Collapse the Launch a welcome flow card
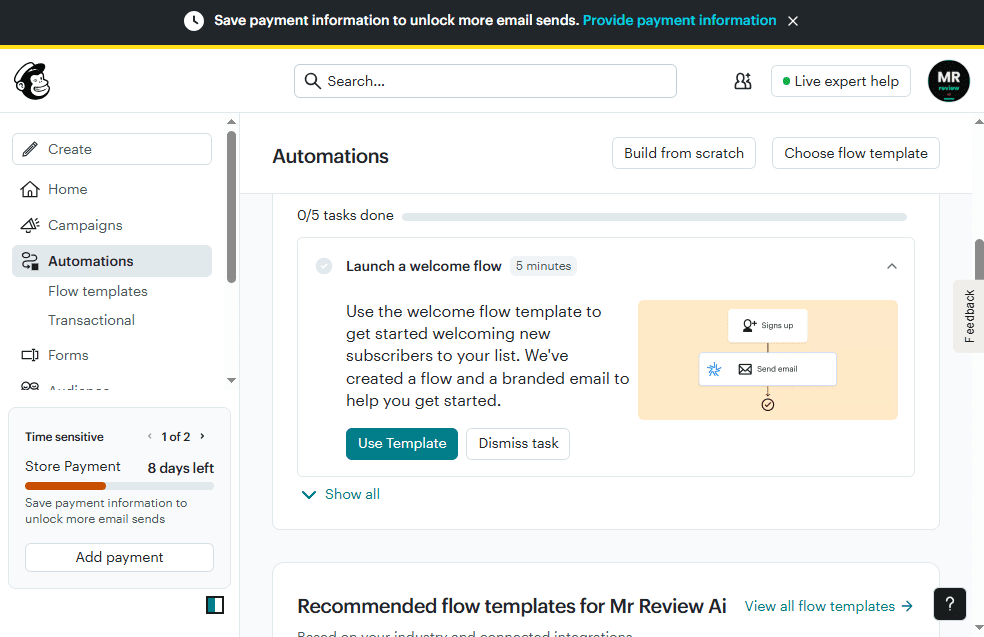 tap(892, 266)
